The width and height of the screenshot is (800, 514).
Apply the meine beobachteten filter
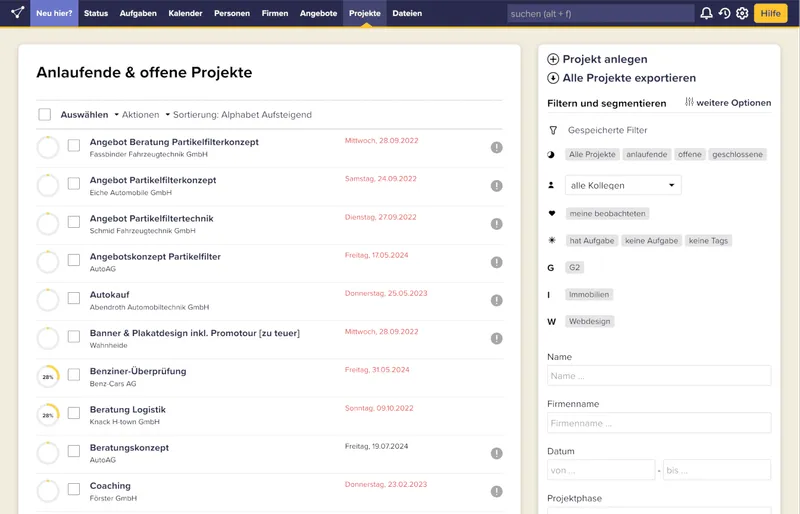pos(607,213)
